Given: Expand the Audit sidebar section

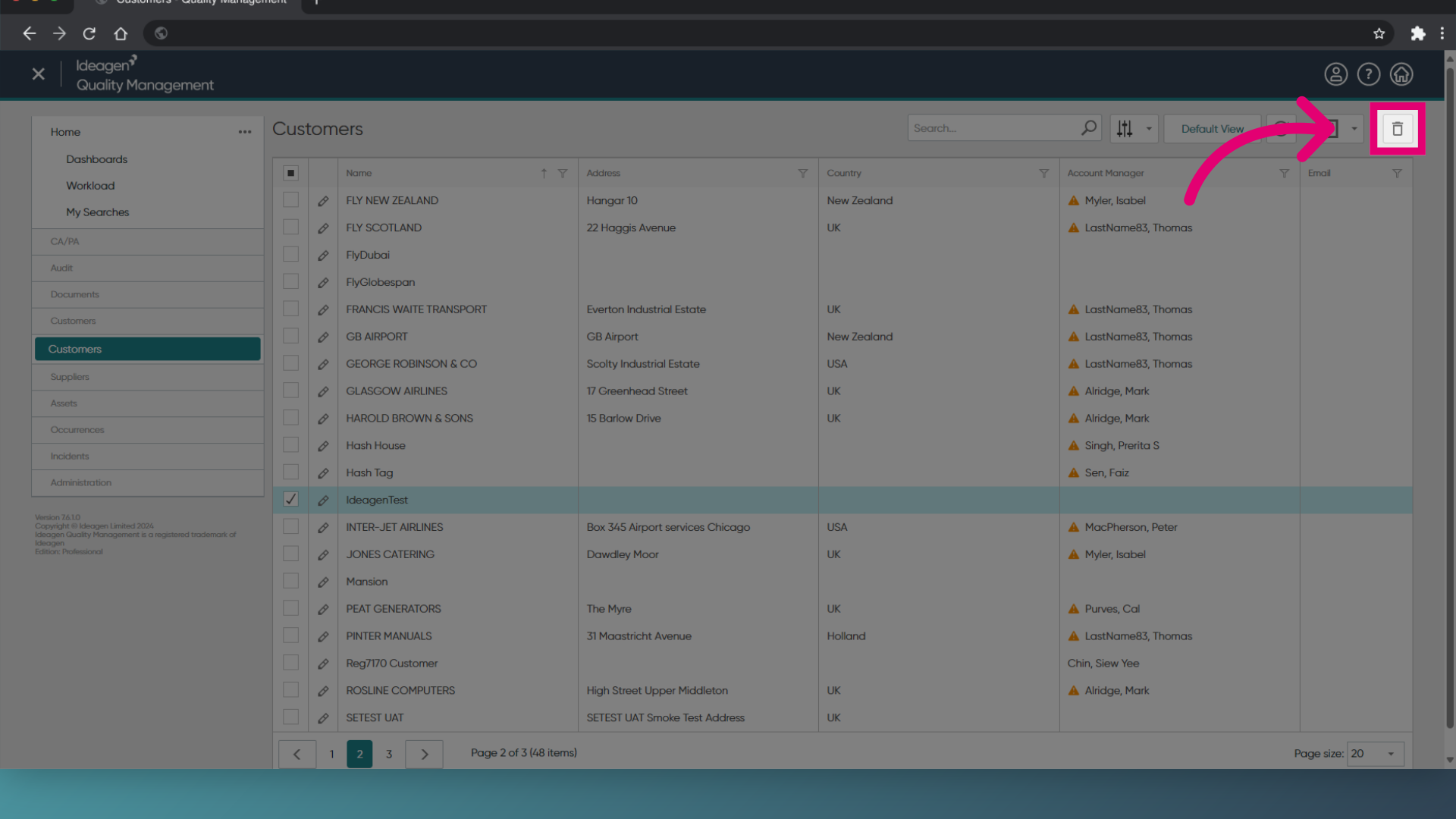Looking at the screenshot, I should click(x=148, y=268).
